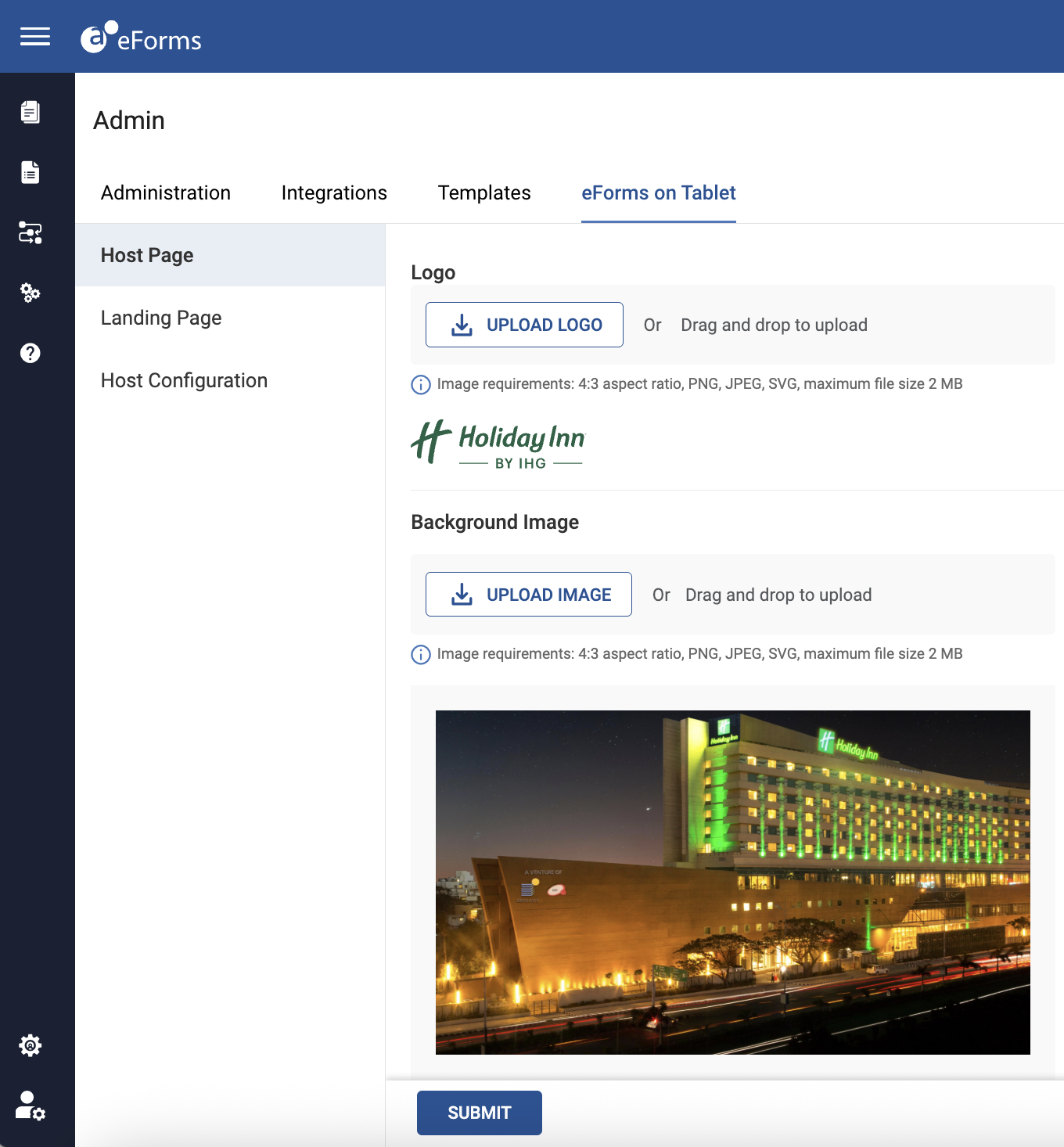Open the gears admin icon in sidebar
Viewport: 1064px width, 1147px height.
point(31,293)
